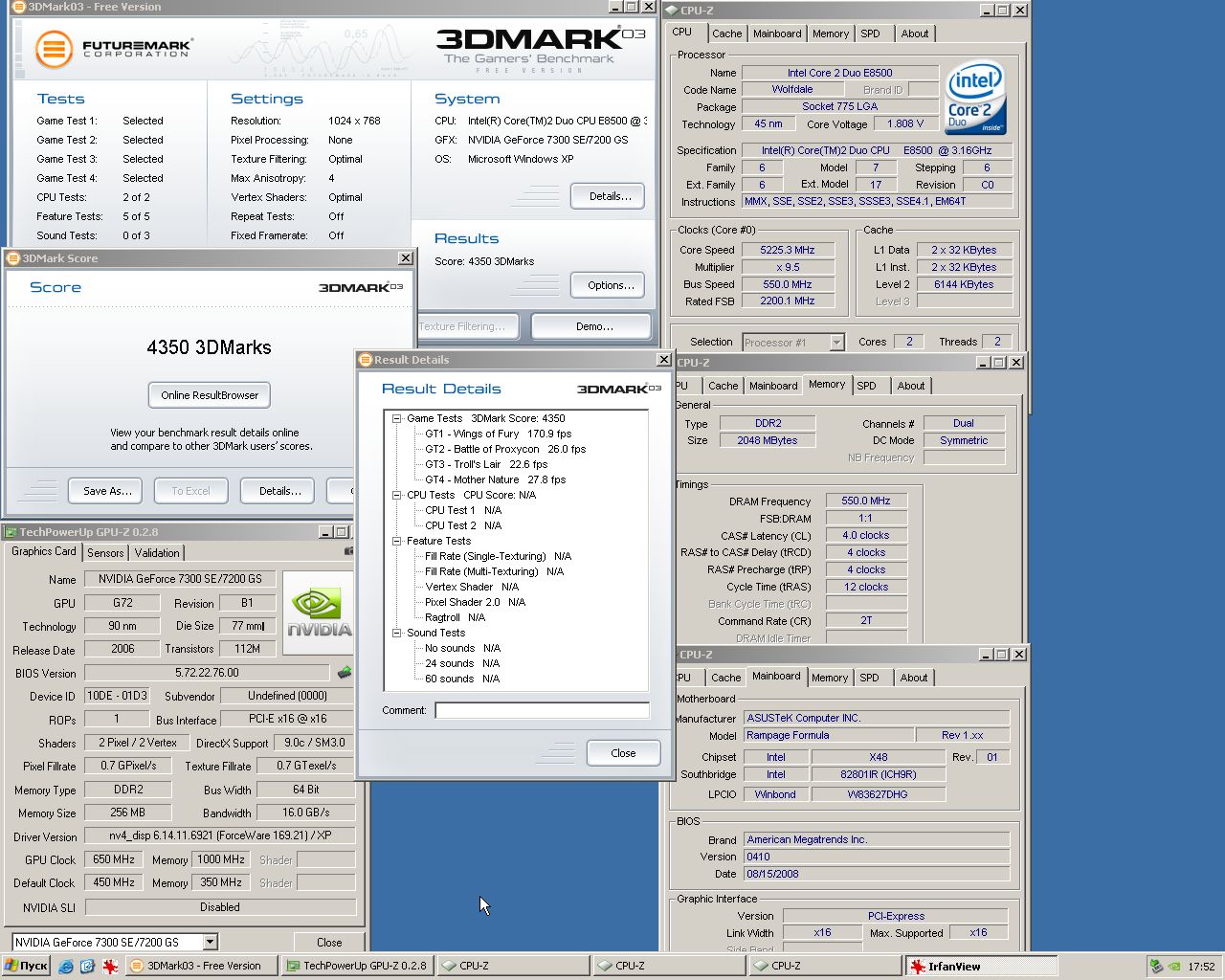Click the GPU Clock 650 MHz field
The height and width of the screenshot is (980, 1225).
(114, 859)
